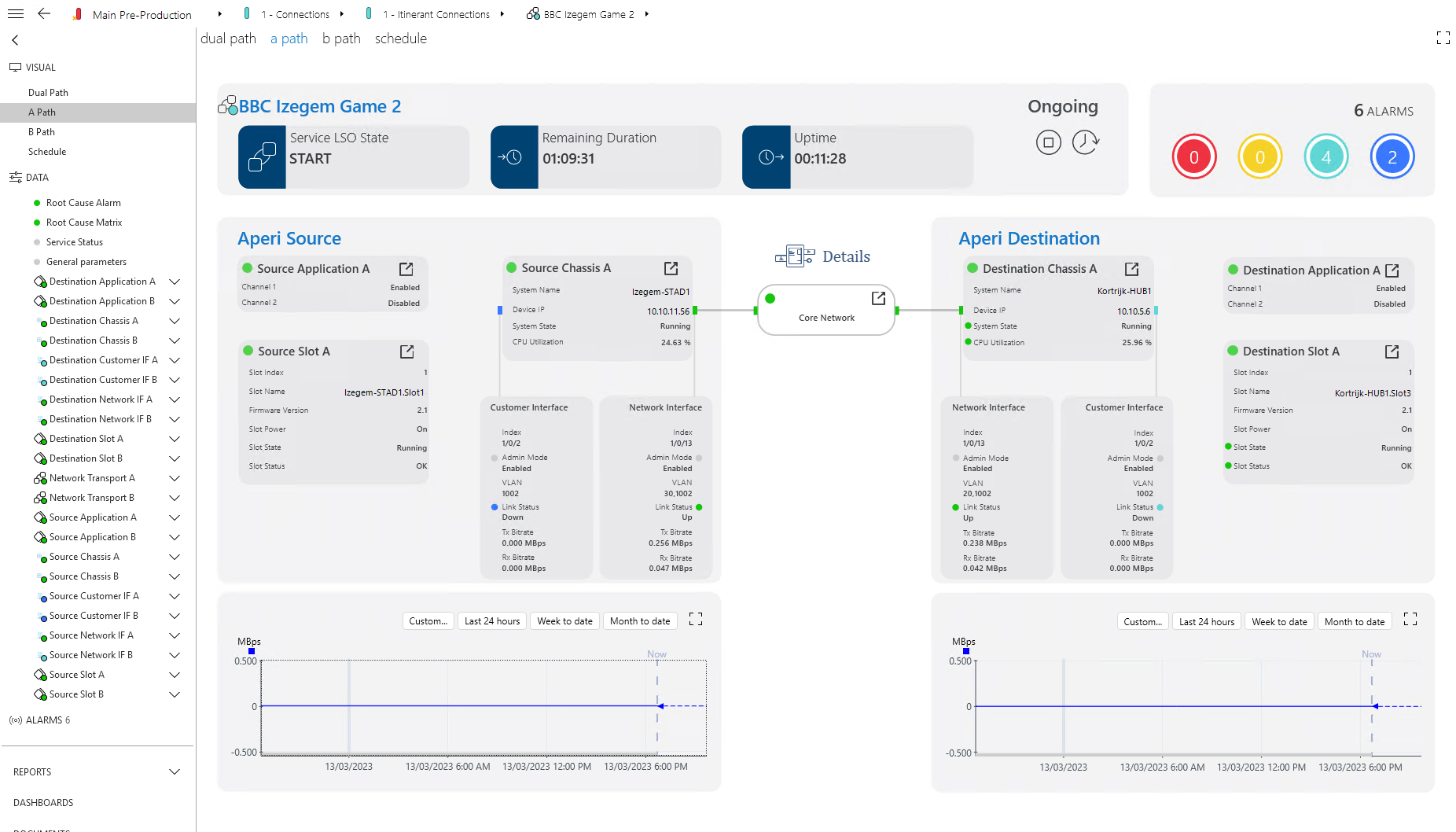Expand Destination Chassis B data row
Screen dimensions: 1456x832
click(175, 341)
